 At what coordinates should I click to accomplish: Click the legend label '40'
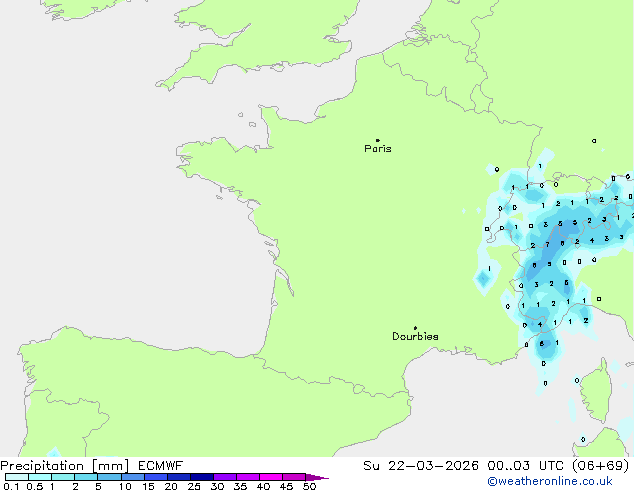tap(263, 486)
